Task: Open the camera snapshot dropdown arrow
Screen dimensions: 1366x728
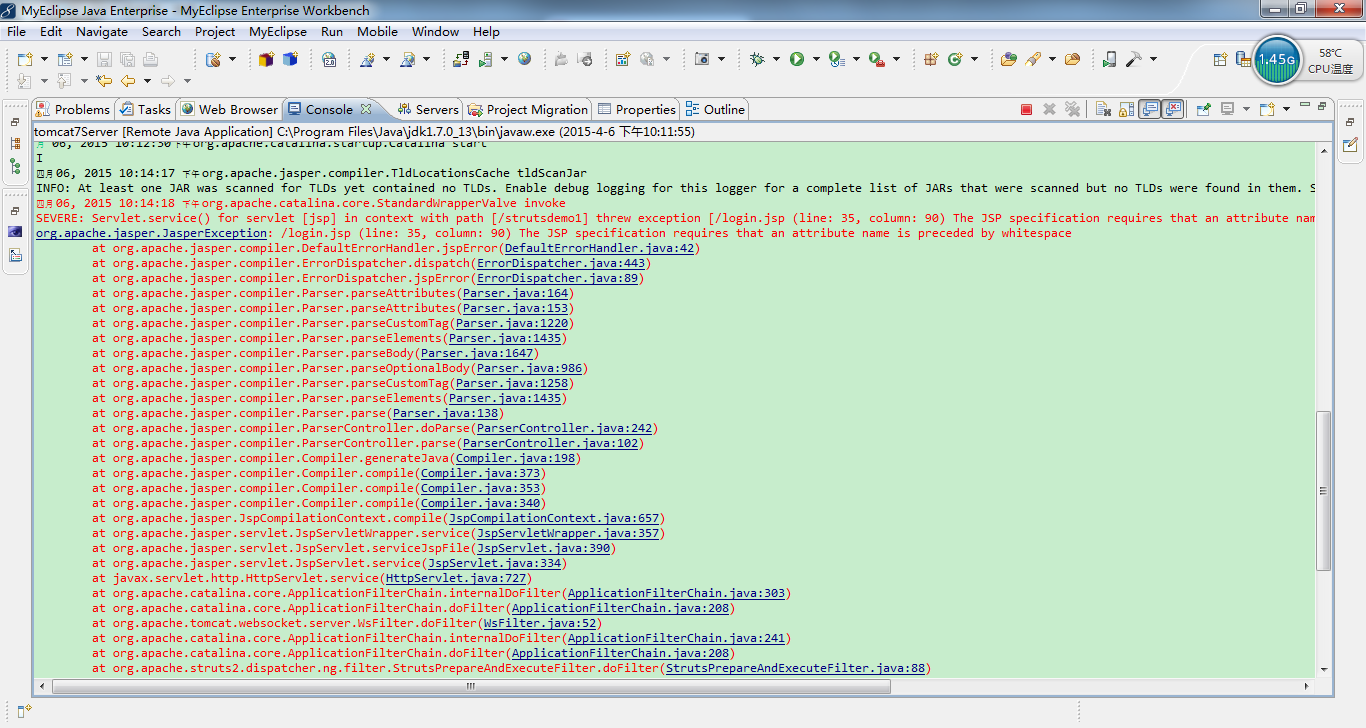Action: click(722, 59)
